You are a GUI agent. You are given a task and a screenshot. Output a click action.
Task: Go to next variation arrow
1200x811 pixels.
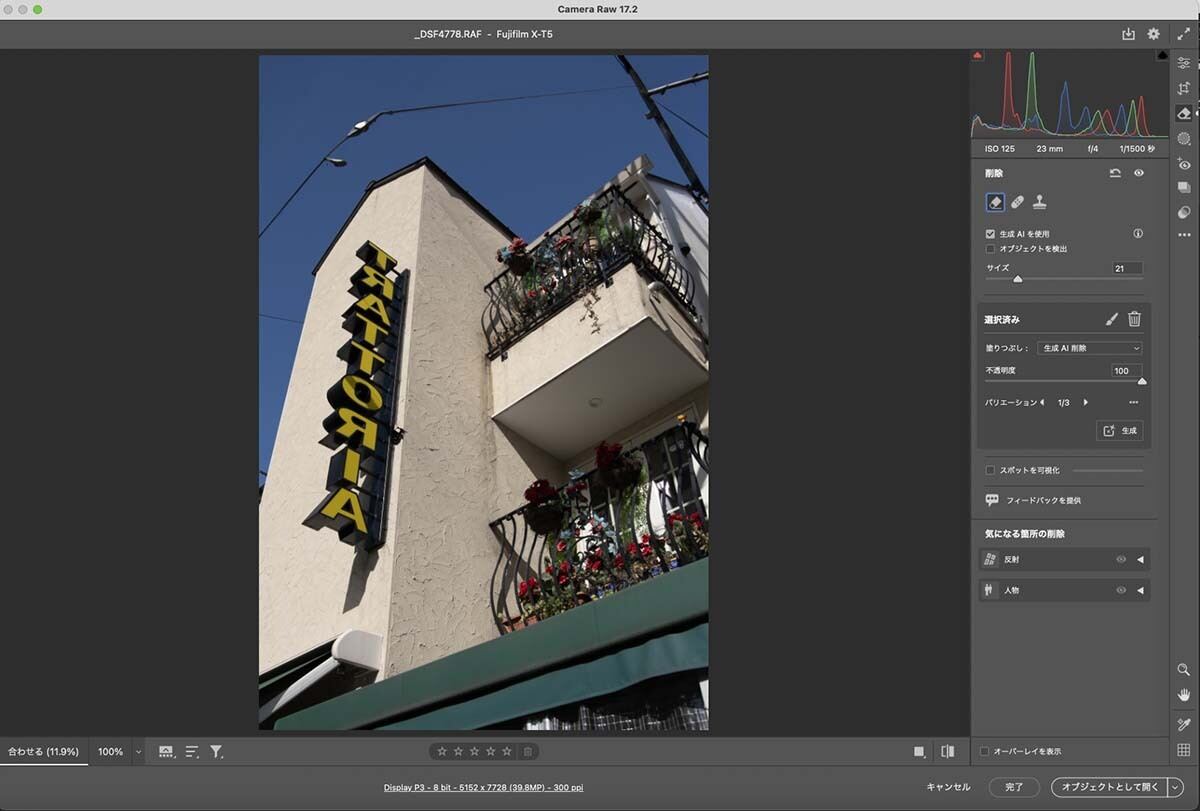click(1086, 402)
